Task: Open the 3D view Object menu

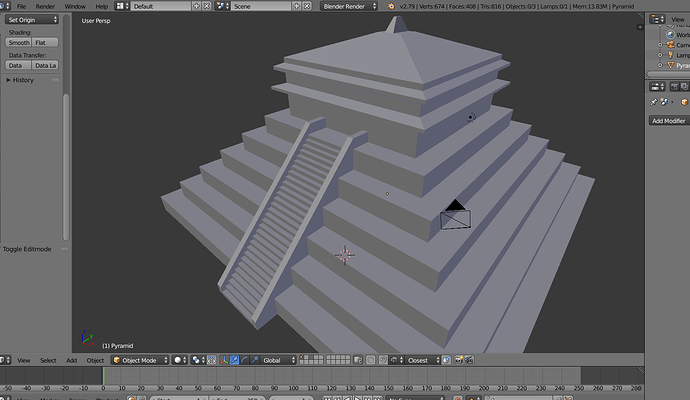Action: coord(95,360)
